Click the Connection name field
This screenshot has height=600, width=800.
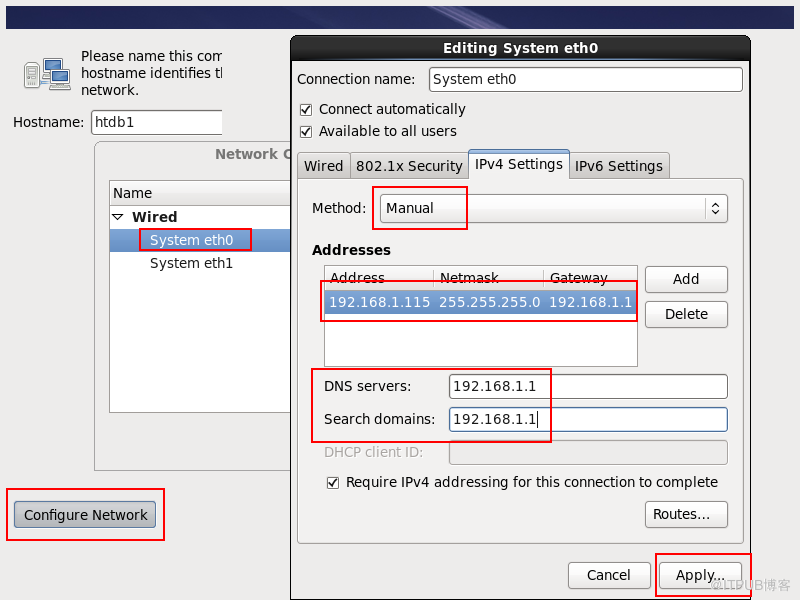coord(585,80)
